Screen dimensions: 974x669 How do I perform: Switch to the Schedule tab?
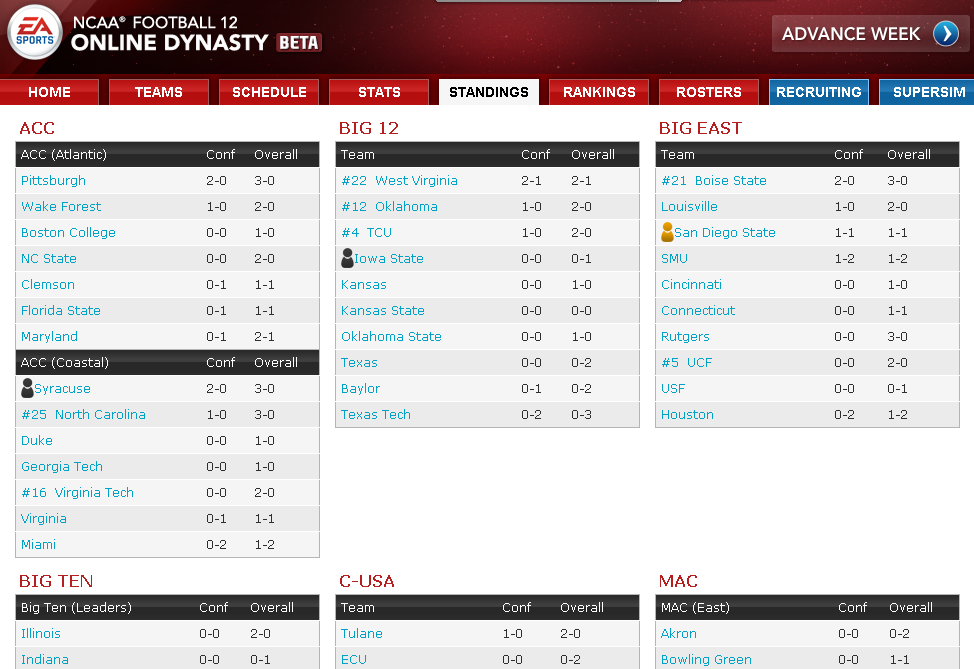click(x=269, y=92)
